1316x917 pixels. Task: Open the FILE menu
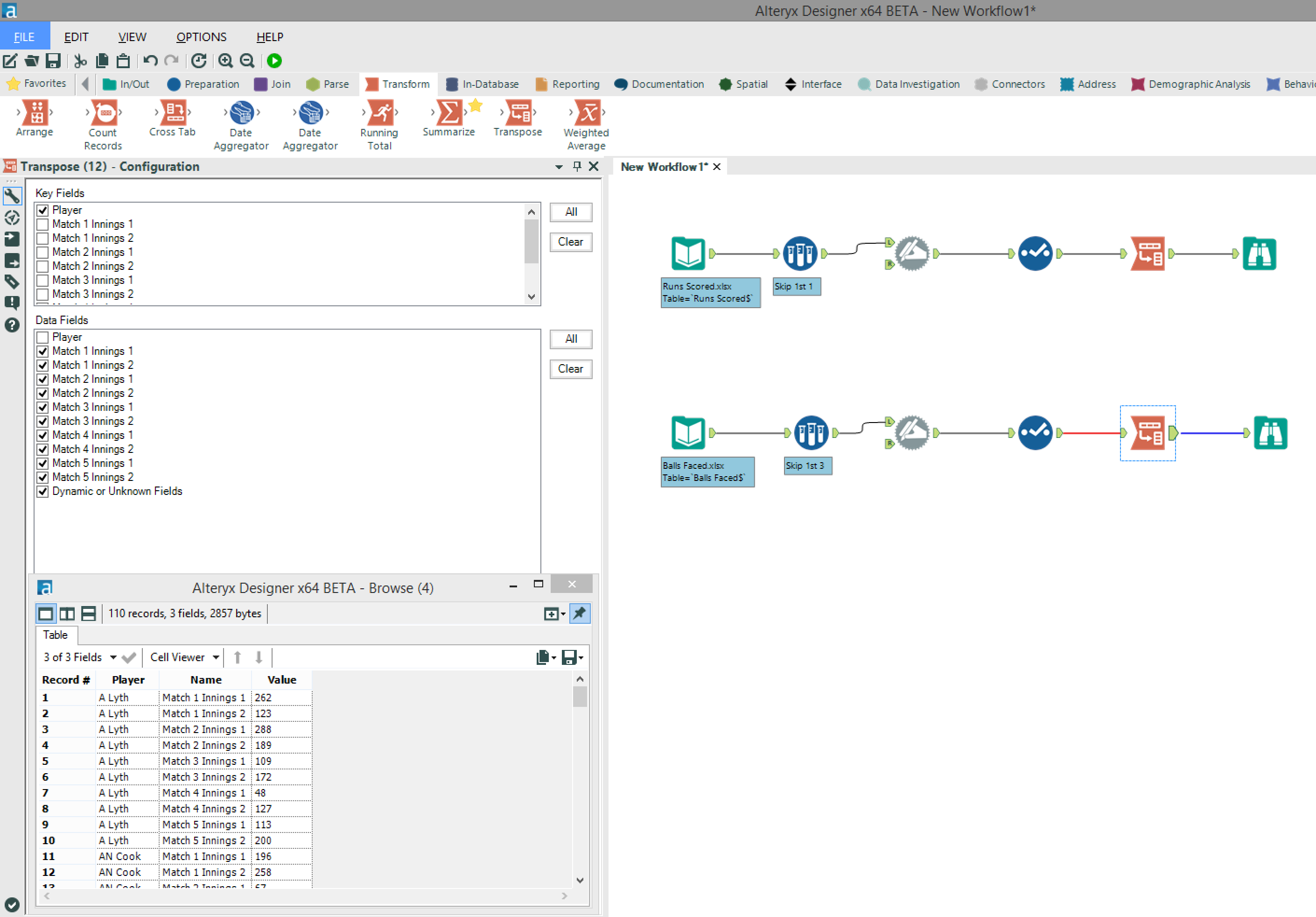25,37
